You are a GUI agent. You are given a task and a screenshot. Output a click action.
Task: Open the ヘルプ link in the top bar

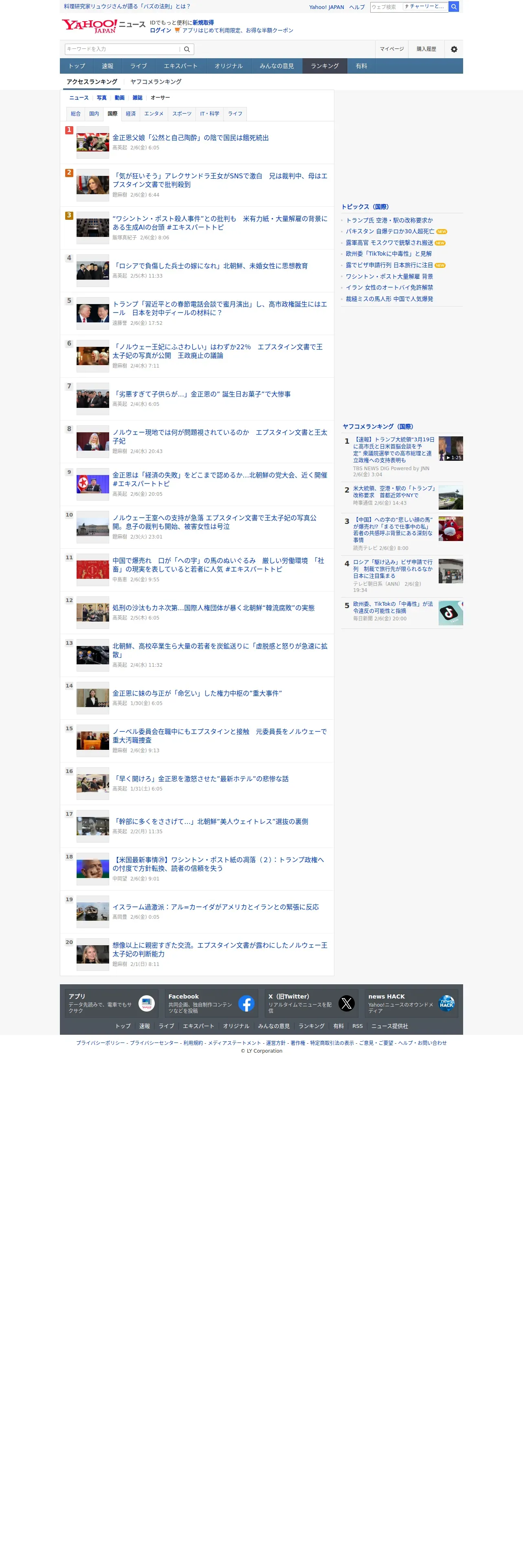click(x=357, y=7)
